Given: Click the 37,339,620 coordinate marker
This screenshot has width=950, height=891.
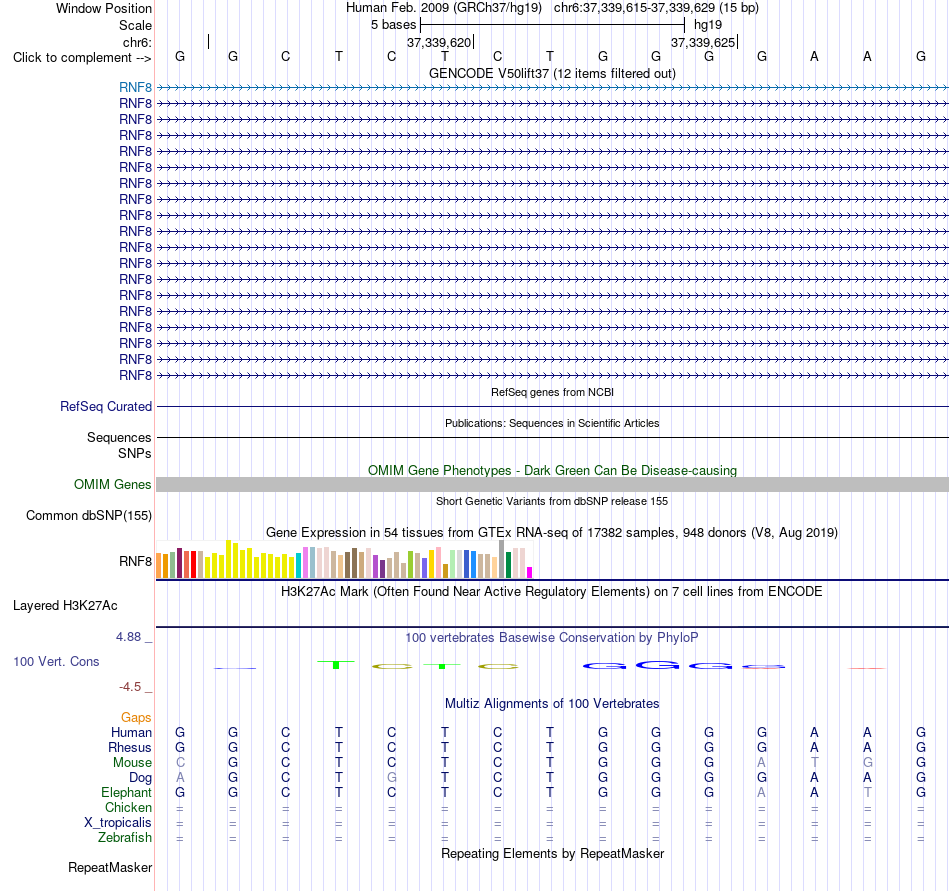Looking at the screenshot, I should [439, 42].
